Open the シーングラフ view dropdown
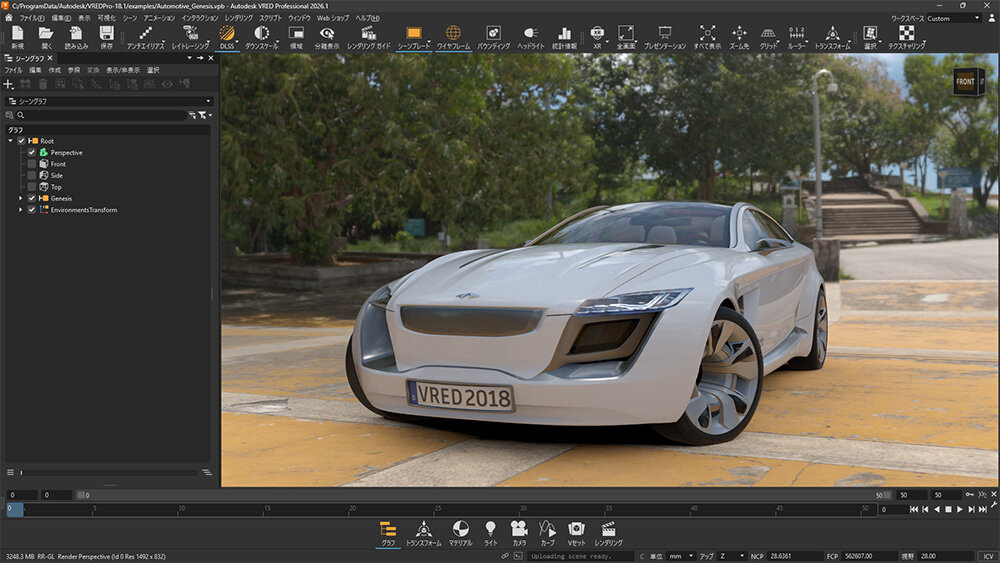Viewport: 1000px width, 563px height. (x=109, y=101)
